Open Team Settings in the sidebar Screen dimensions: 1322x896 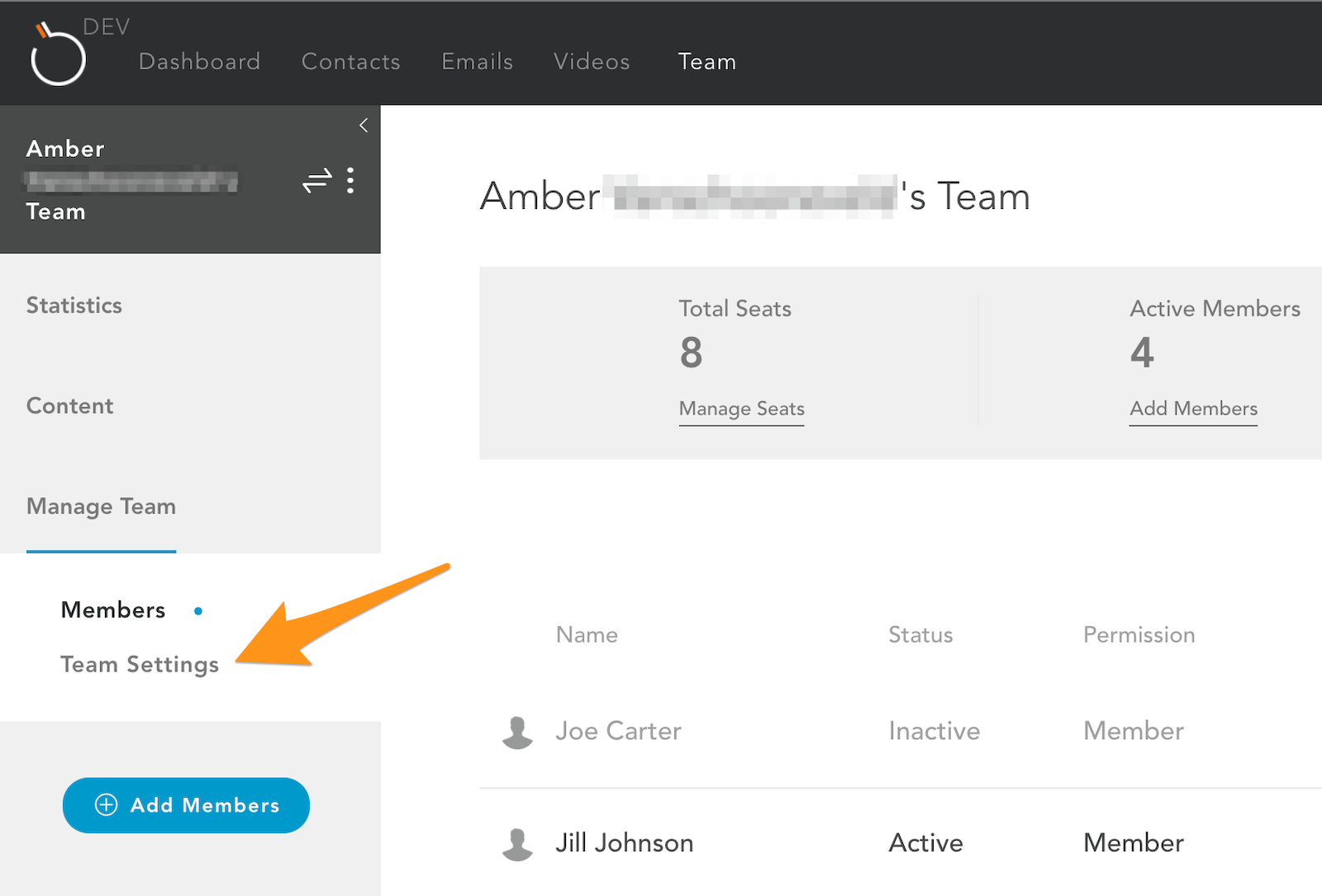pos(140,665)
